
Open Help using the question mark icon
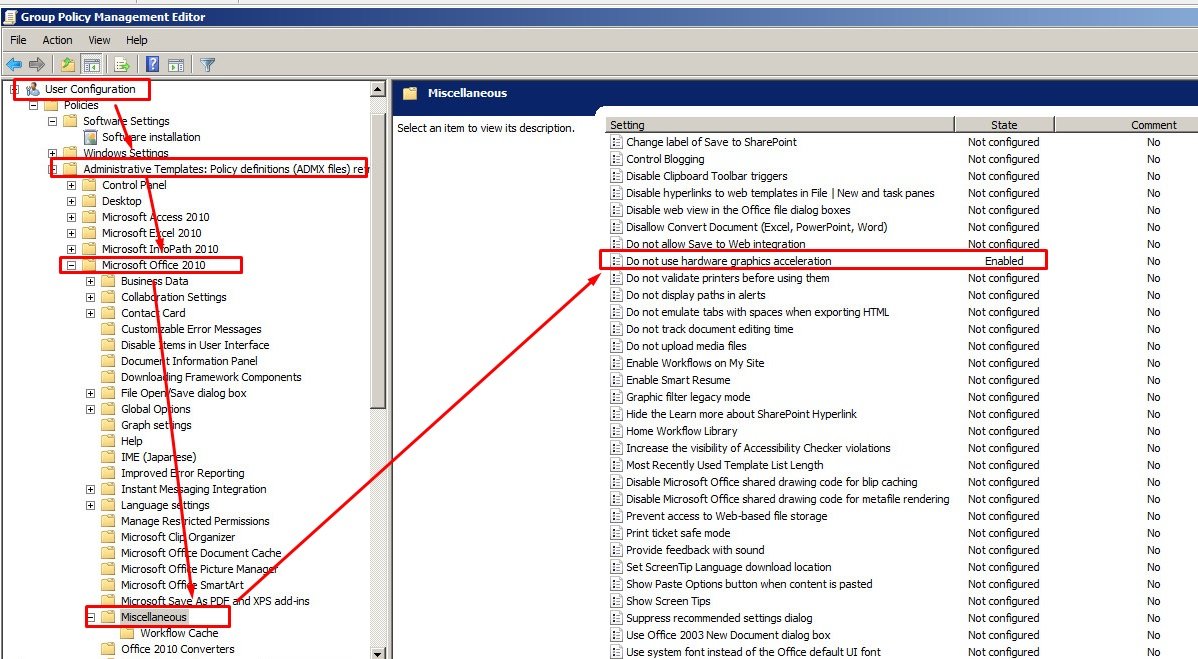[152, 64]
